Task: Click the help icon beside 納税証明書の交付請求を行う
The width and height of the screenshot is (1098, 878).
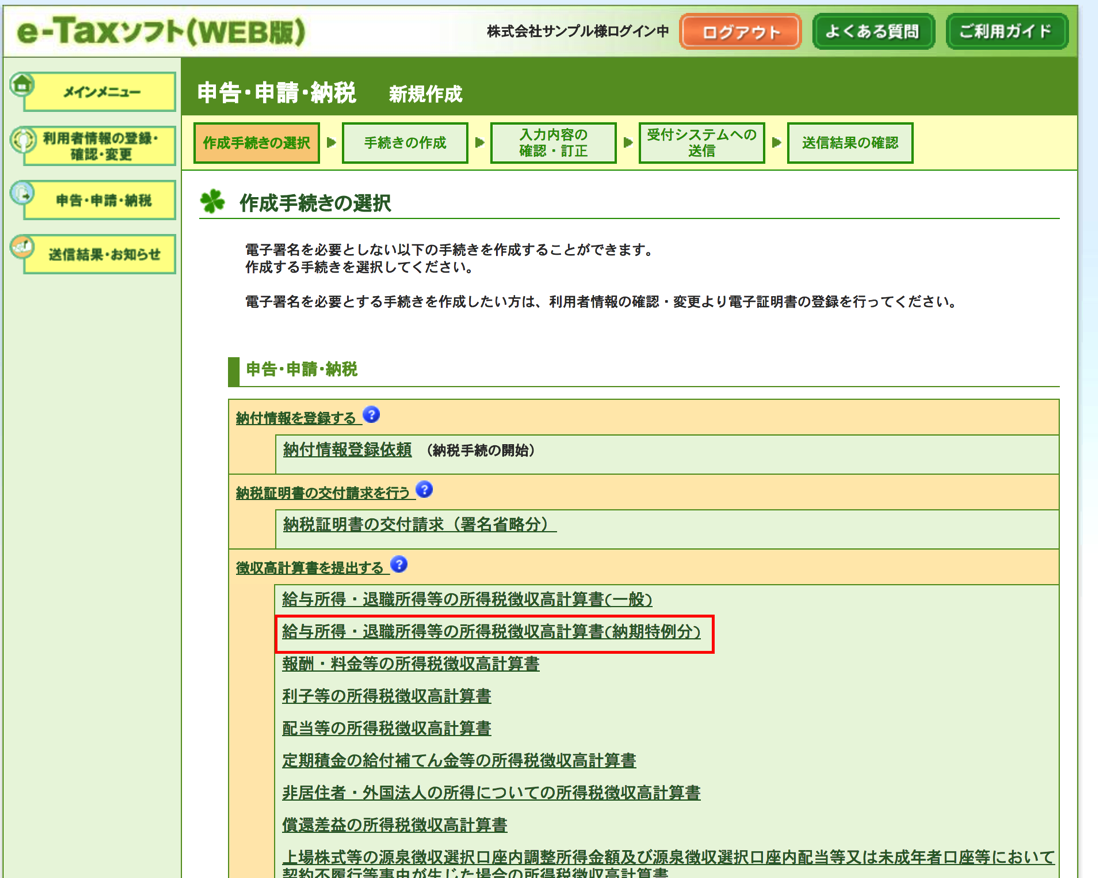Action: tap(424, 490)
